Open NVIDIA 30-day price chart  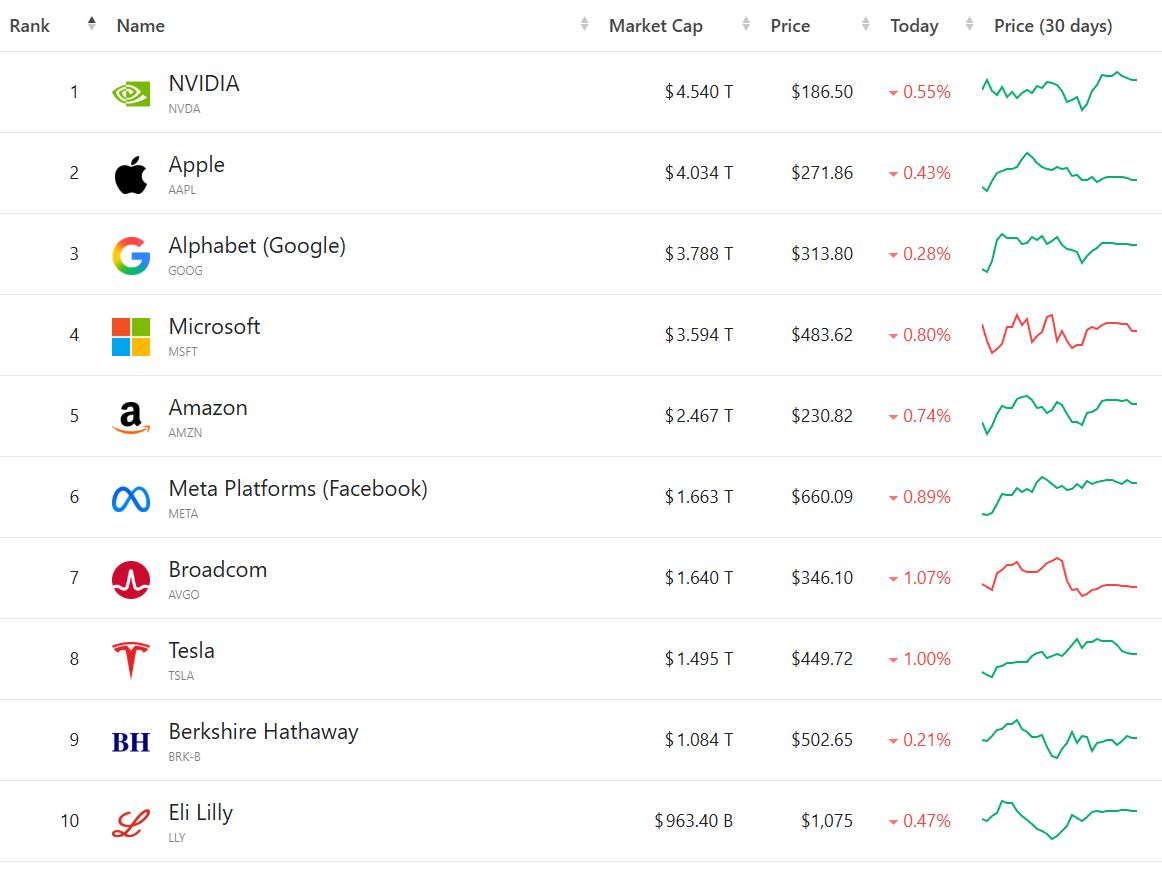point(1059,91)
